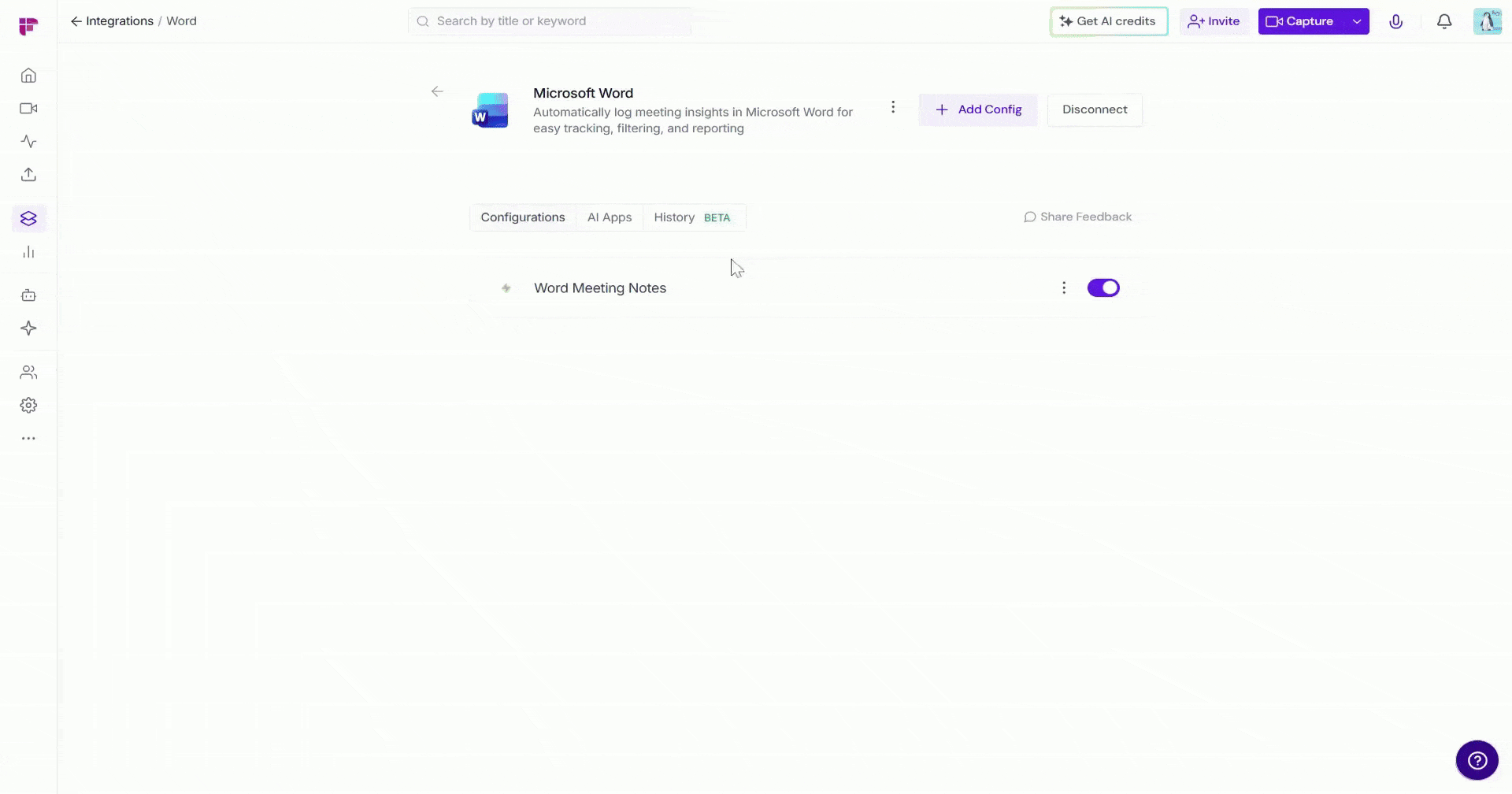
Task: Open the analytics bar chart sidebar icon
Action: 28,252
